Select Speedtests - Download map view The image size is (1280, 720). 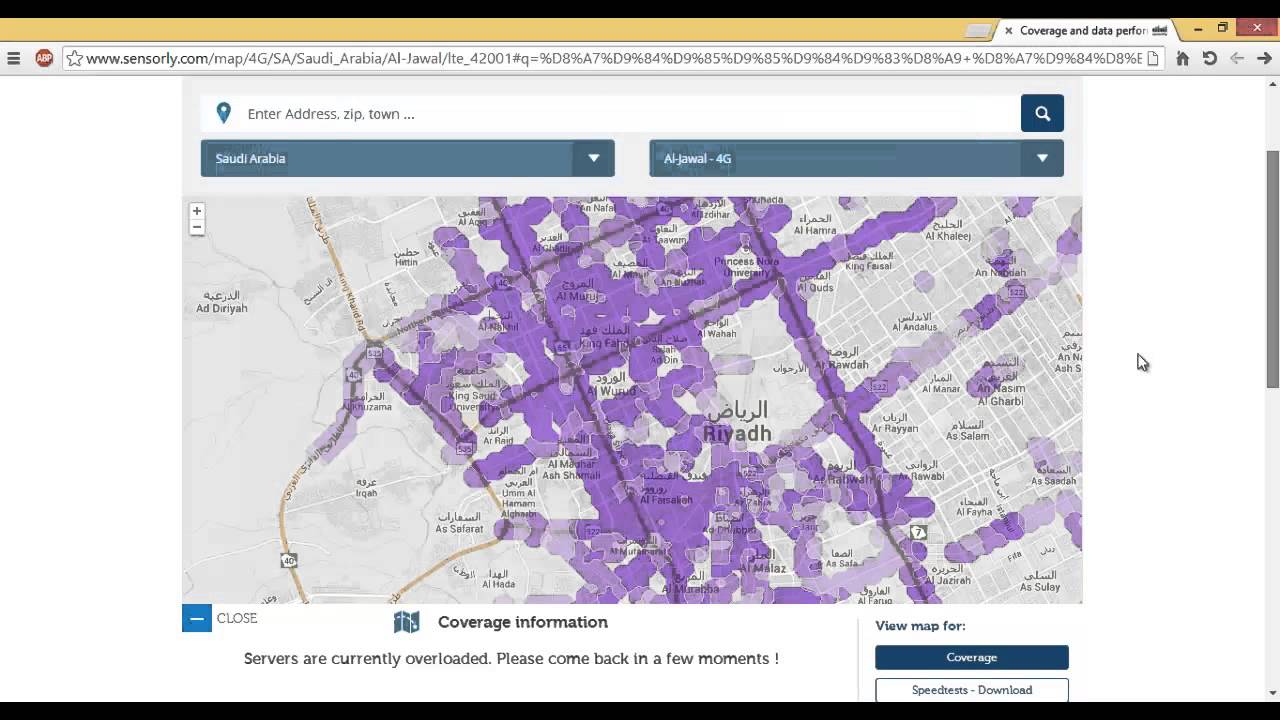(x=971, y=690)
